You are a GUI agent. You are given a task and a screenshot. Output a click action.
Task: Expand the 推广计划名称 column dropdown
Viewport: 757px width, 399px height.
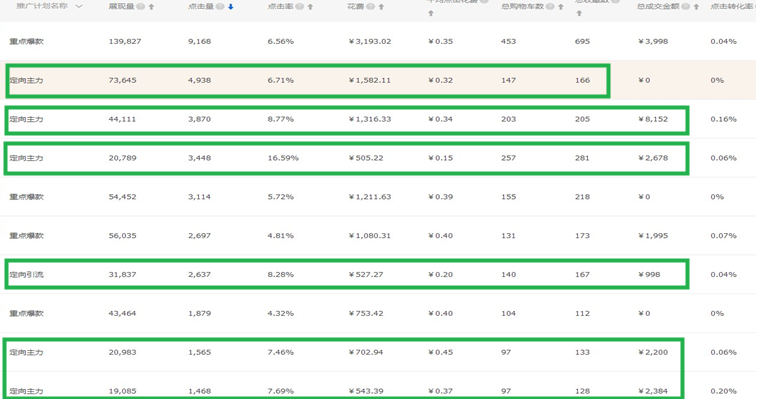click(x=79, y=6)
